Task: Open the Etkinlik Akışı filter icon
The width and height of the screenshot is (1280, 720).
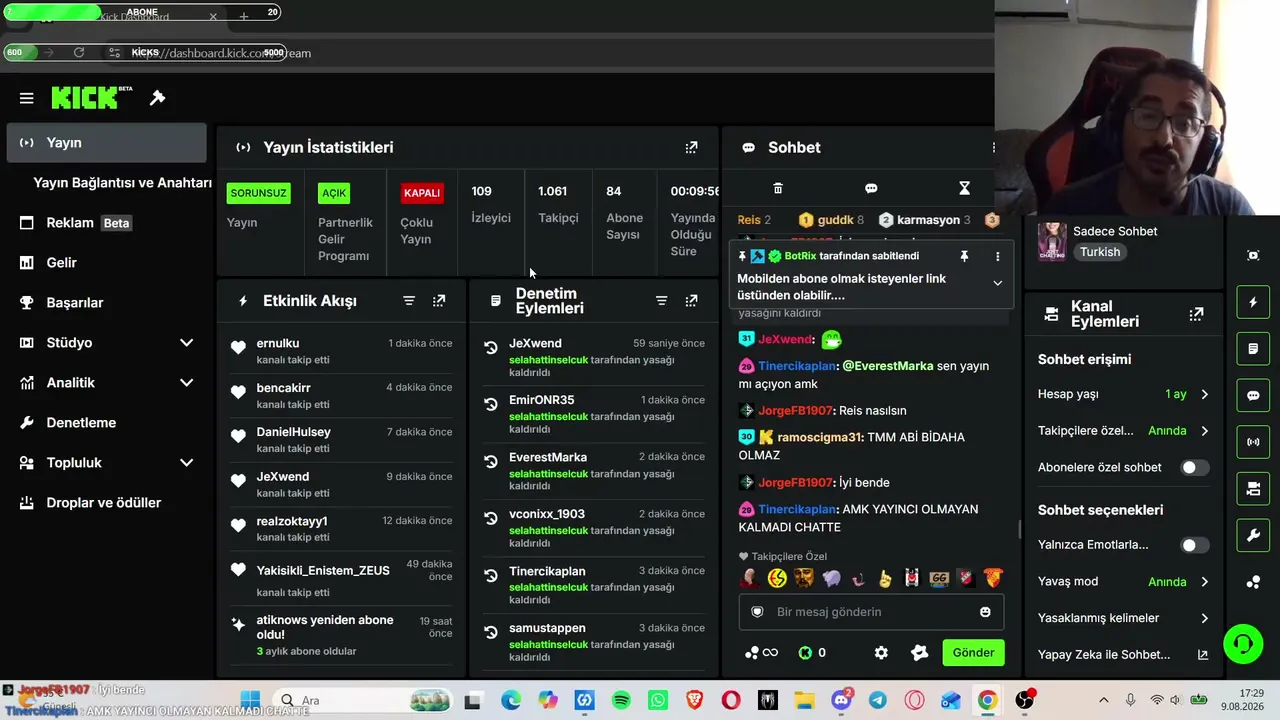Action: pos(409,301)
